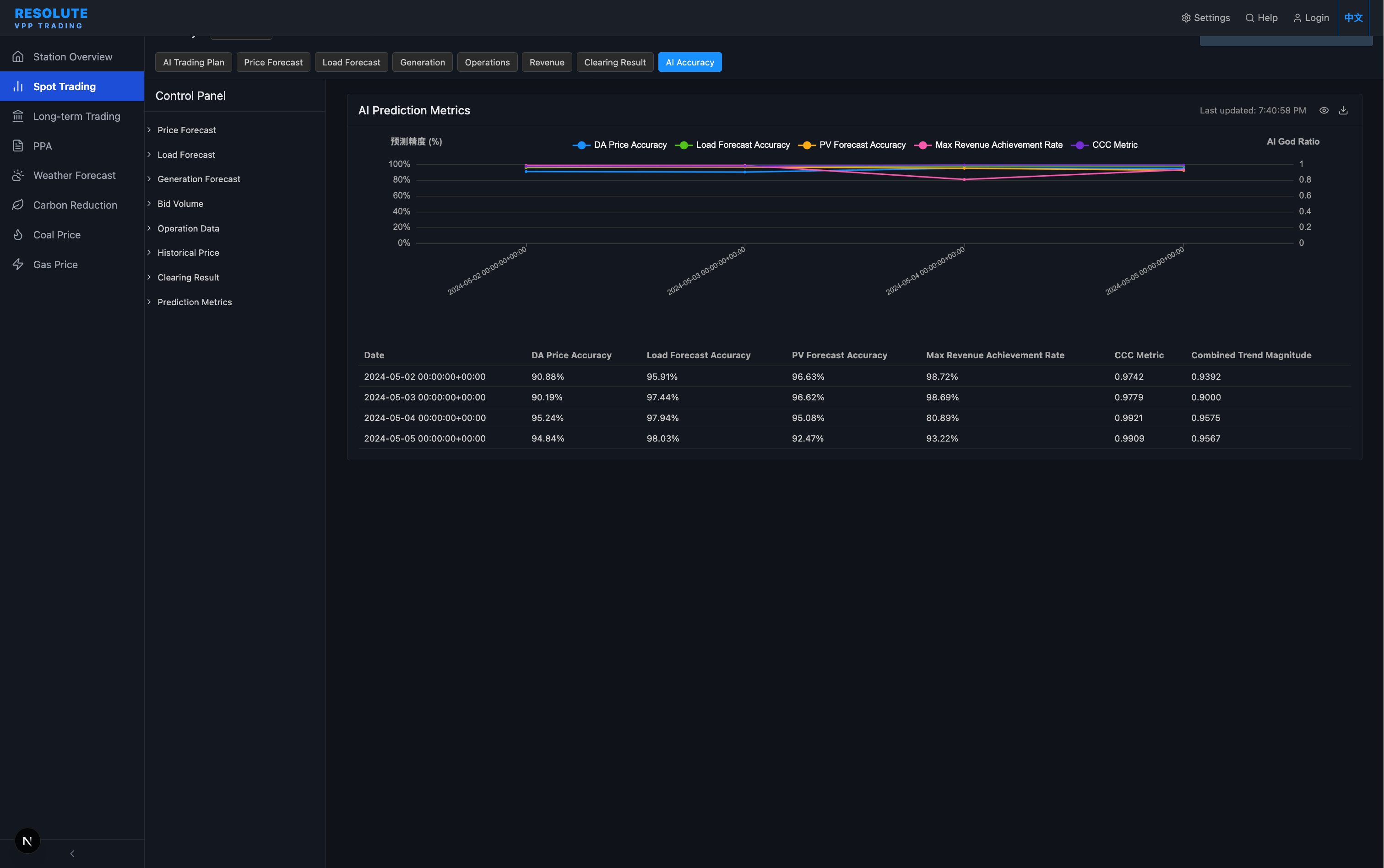Download the AI Prediction Metrics data
This screenshot has width=1384, height=868.
tap(1343, 110)
